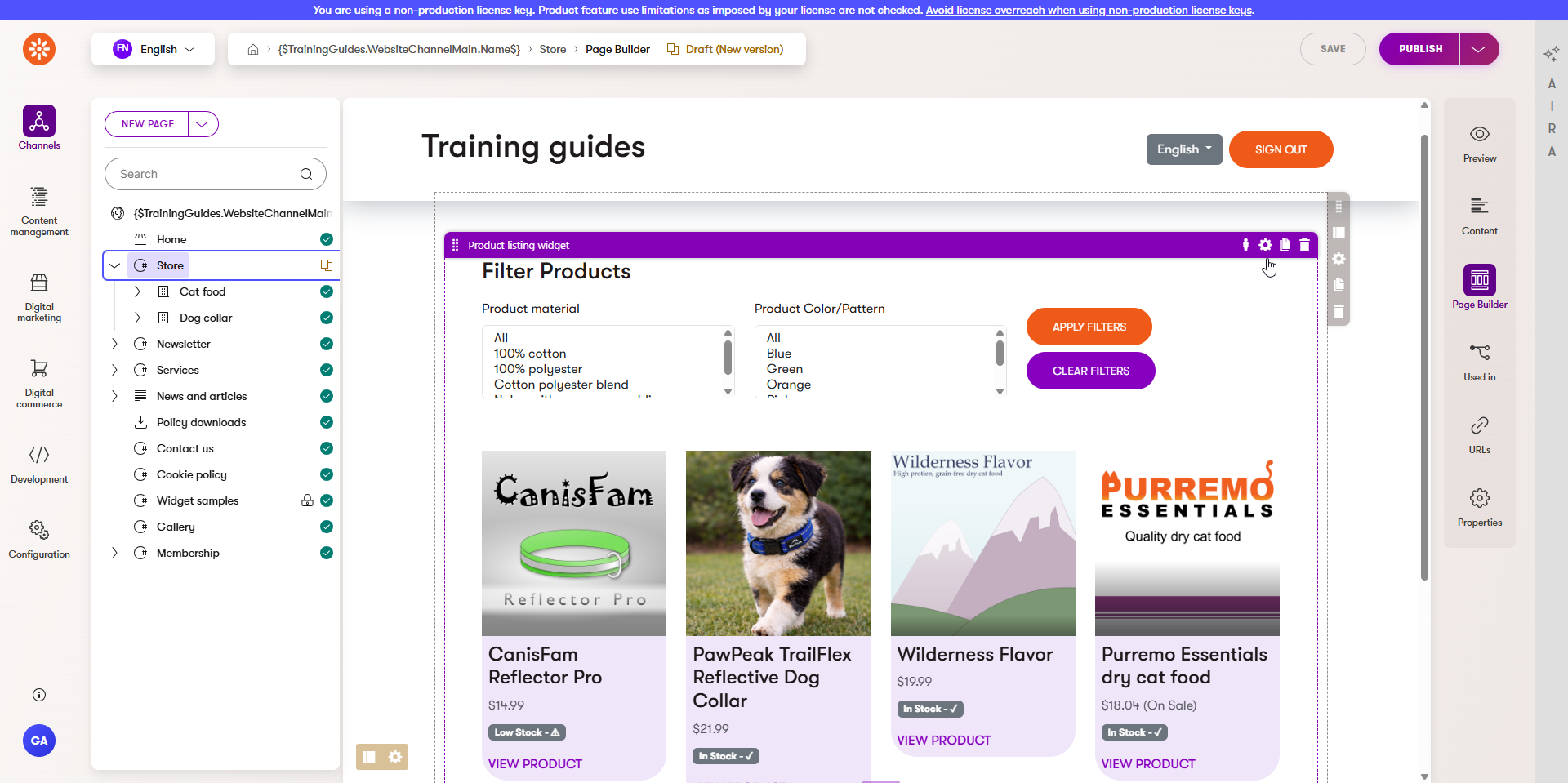Open the Used in panel

click(x=1480, y=360)
